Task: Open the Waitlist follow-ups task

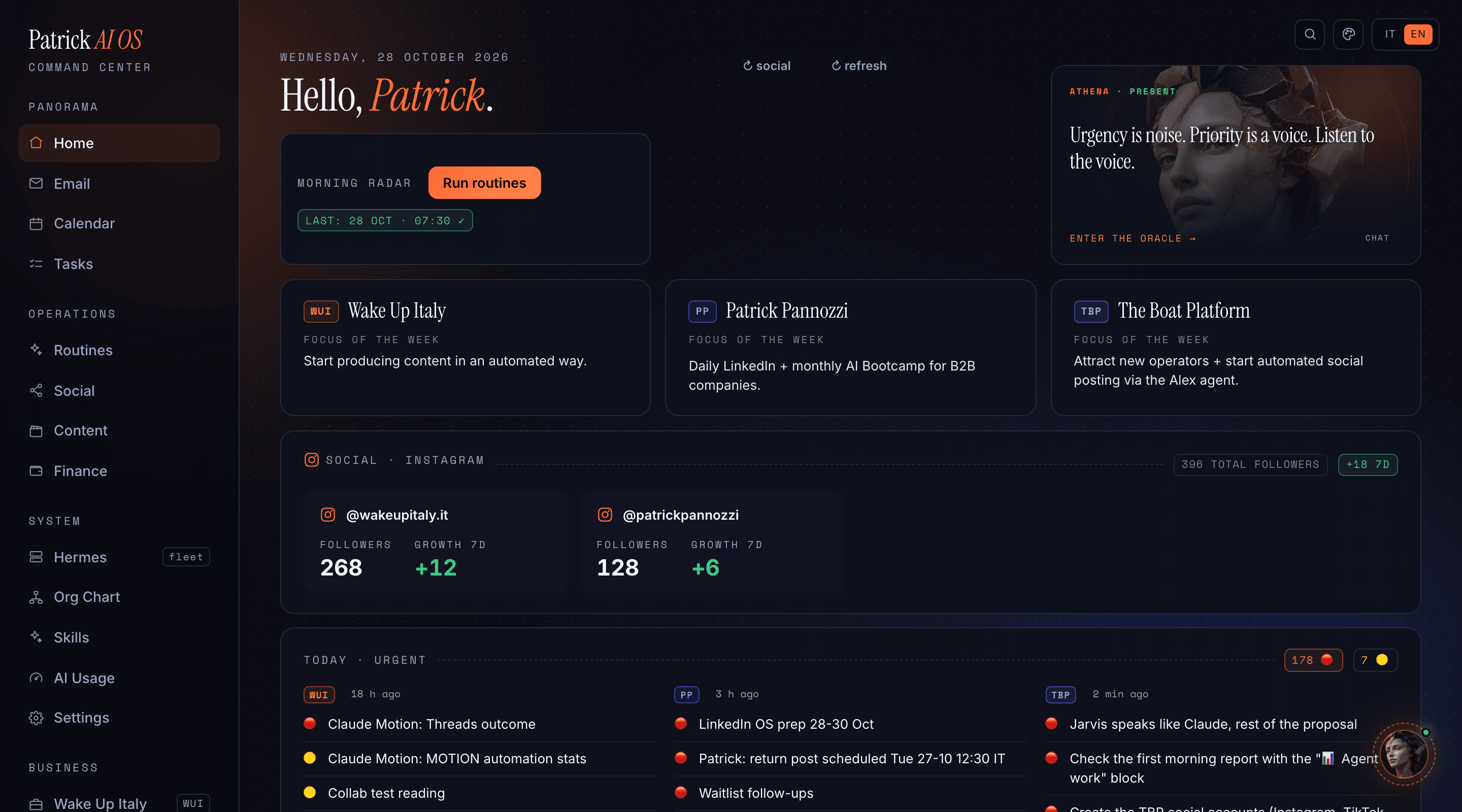Action: 850,793
